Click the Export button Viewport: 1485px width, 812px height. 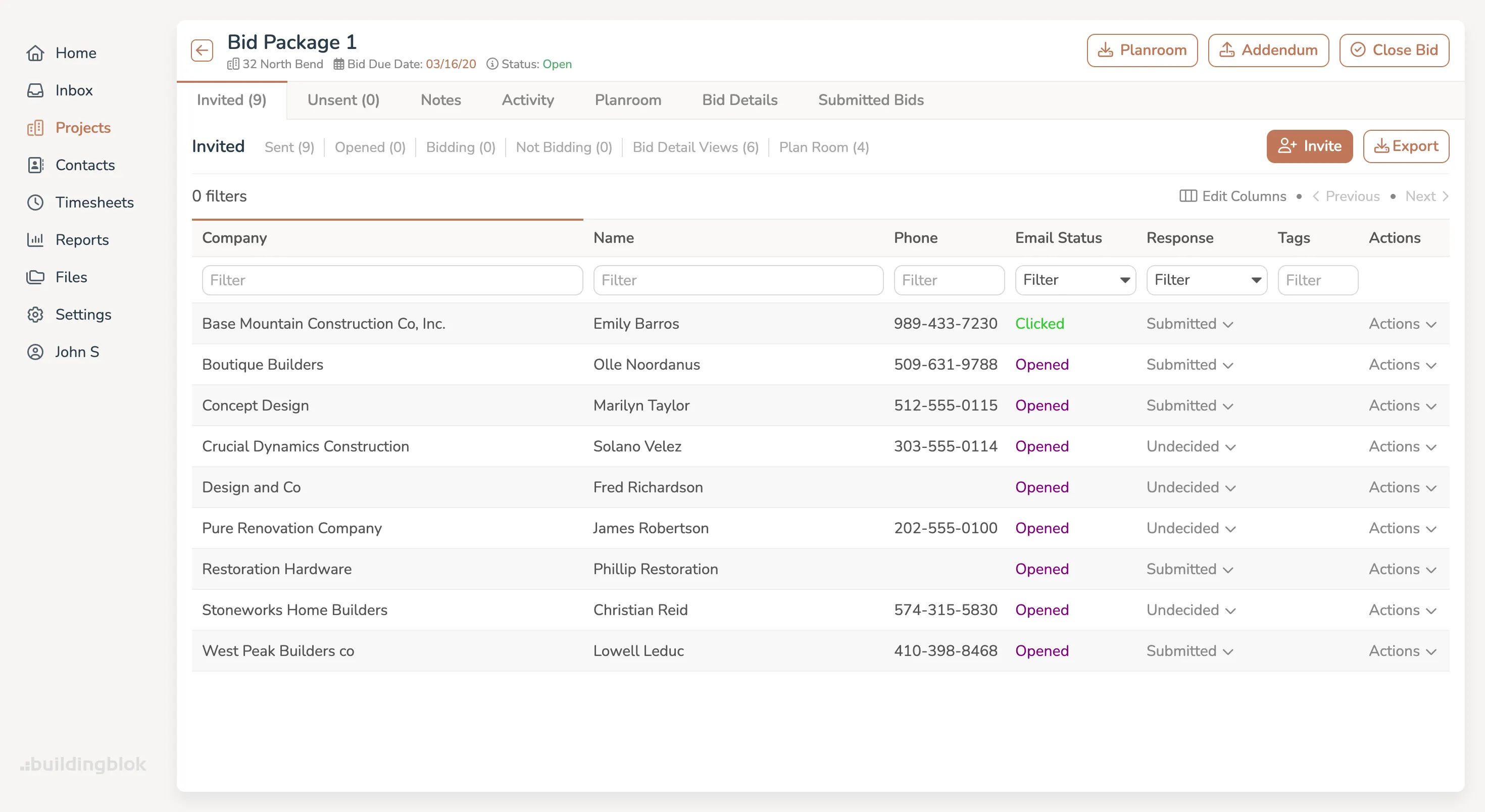(1406, 146)
